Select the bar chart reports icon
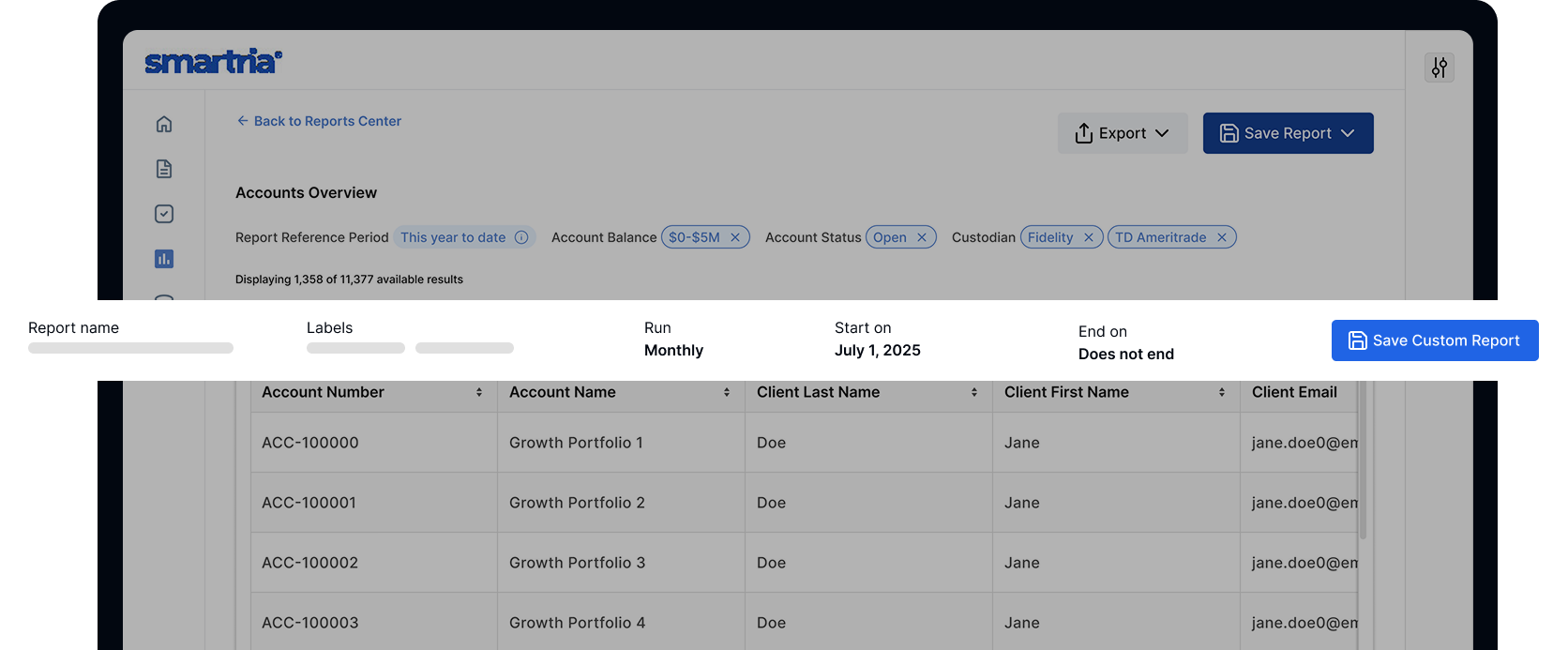The width and height of the screenshot is (1568, 650). (164, 259)
